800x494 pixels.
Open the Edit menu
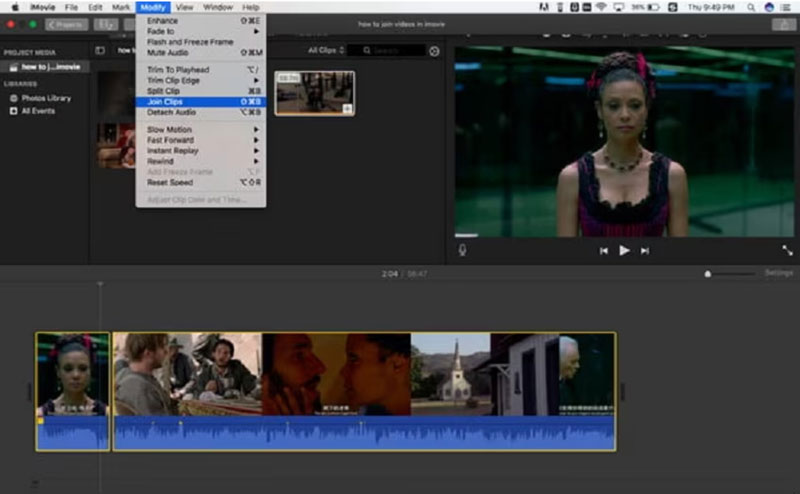pos(95,7)
